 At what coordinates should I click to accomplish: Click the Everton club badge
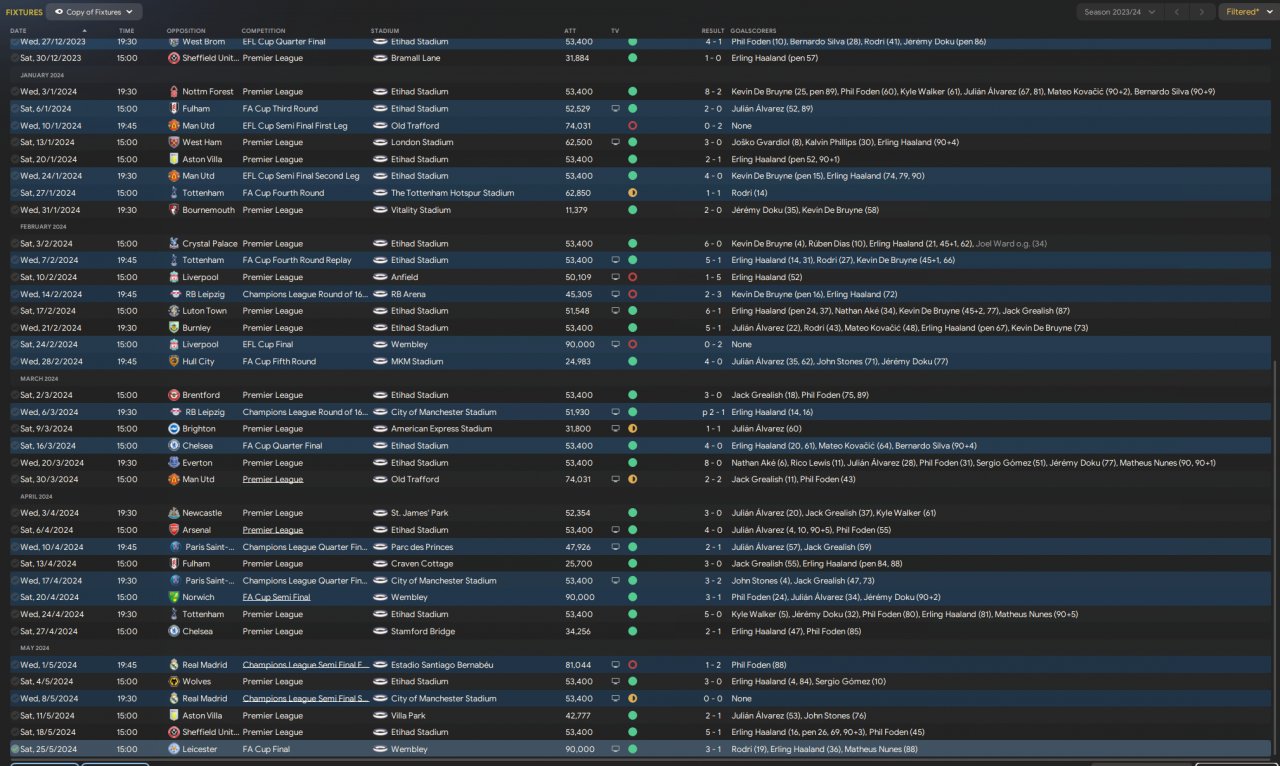point(174,463)
